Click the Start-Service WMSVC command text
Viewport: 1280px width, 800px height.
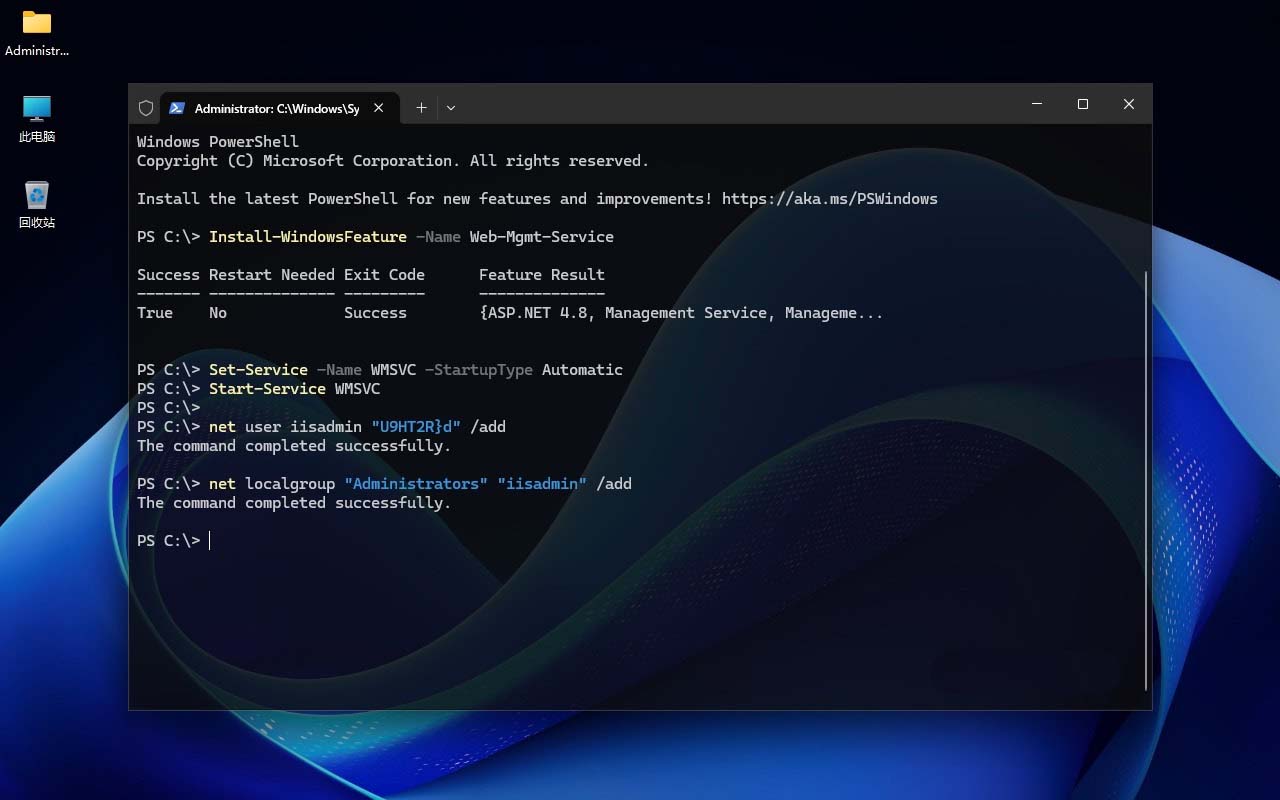click(294, 389)
